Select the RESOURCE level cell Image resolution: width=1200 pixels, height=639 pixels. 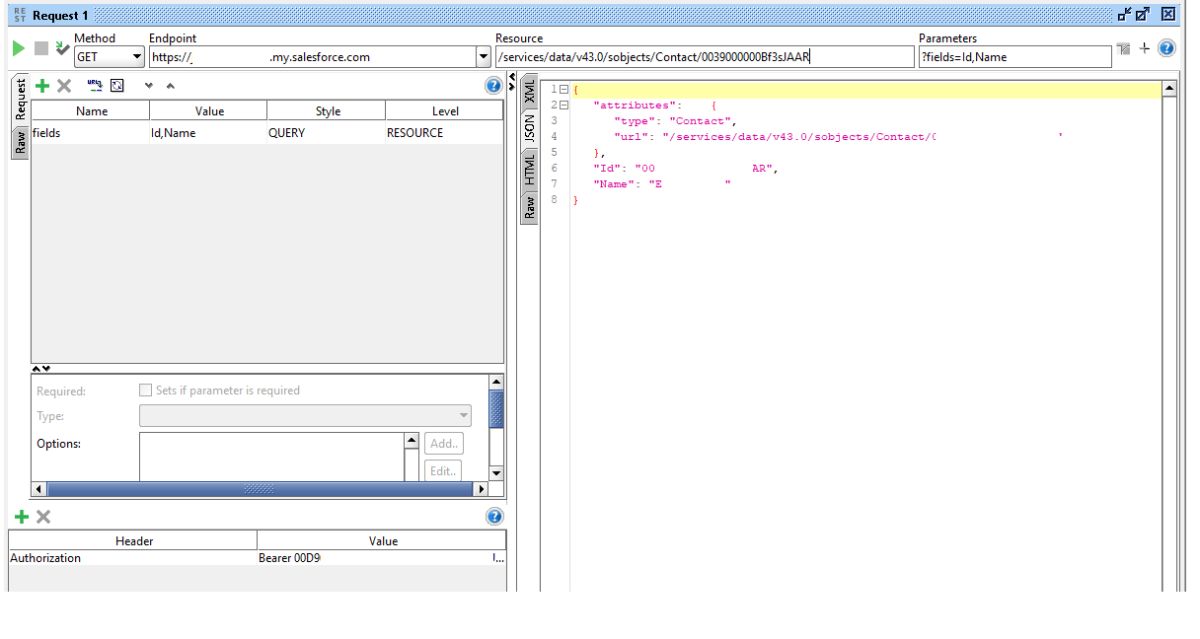[x=444, y=132]
